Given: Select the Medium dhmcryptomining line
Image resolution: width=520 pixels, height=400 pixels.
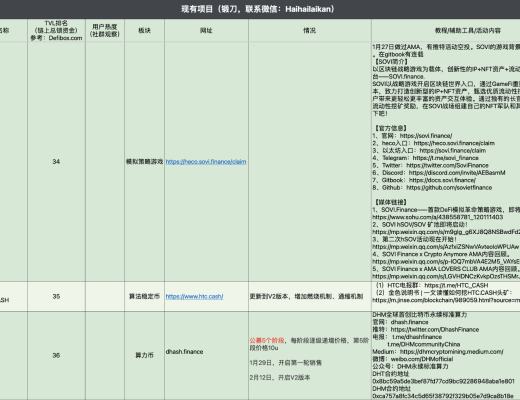Looking at the screenshot, I should (x=438, y=352).
